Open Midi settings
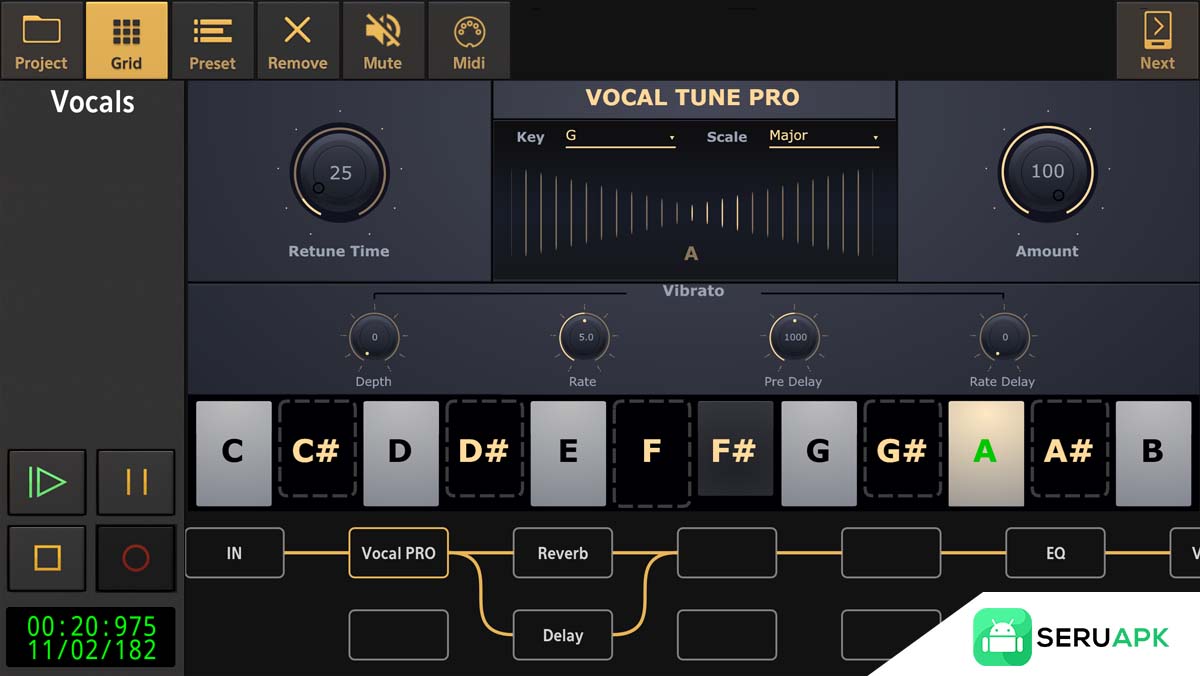The width and height of the screenshot is (1200, 676). tap(468, 40)
